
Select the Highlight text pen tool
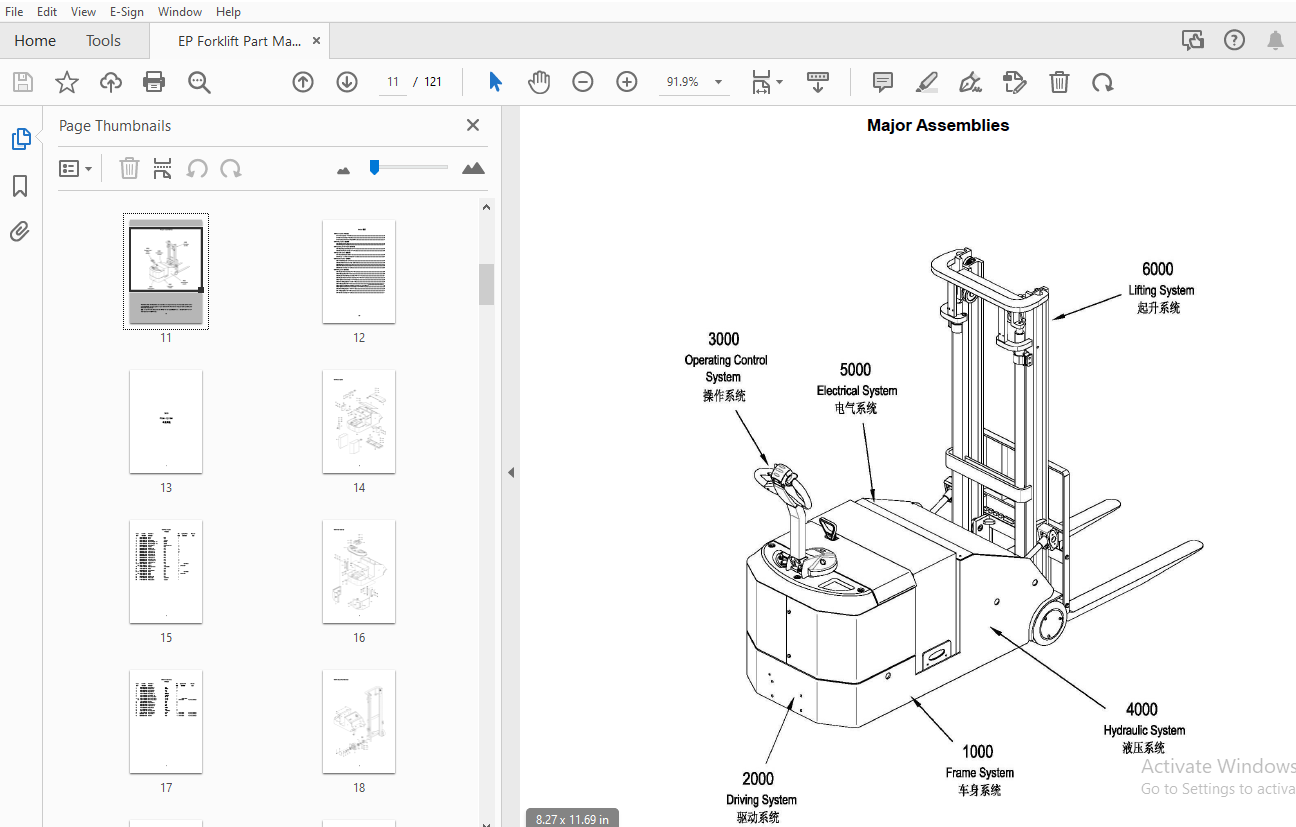click(927, 82)
